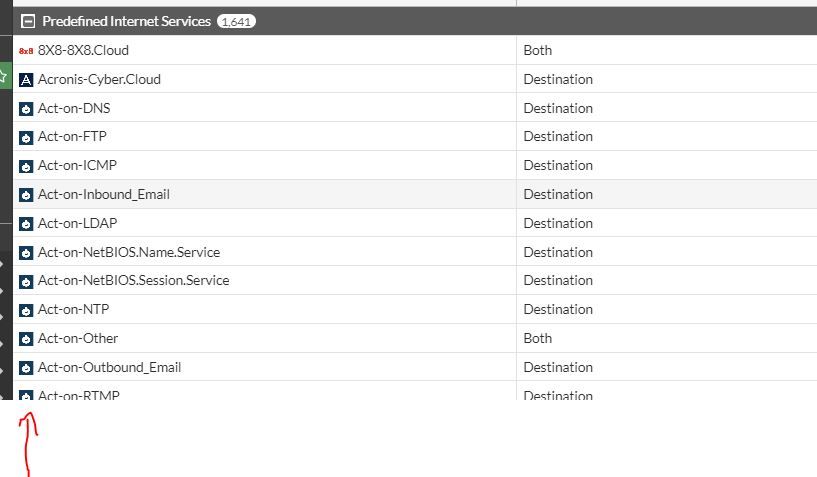Click the Both direction cell for Act-on-Other
The width and height of the screenshot is (817, 477).
538,338
